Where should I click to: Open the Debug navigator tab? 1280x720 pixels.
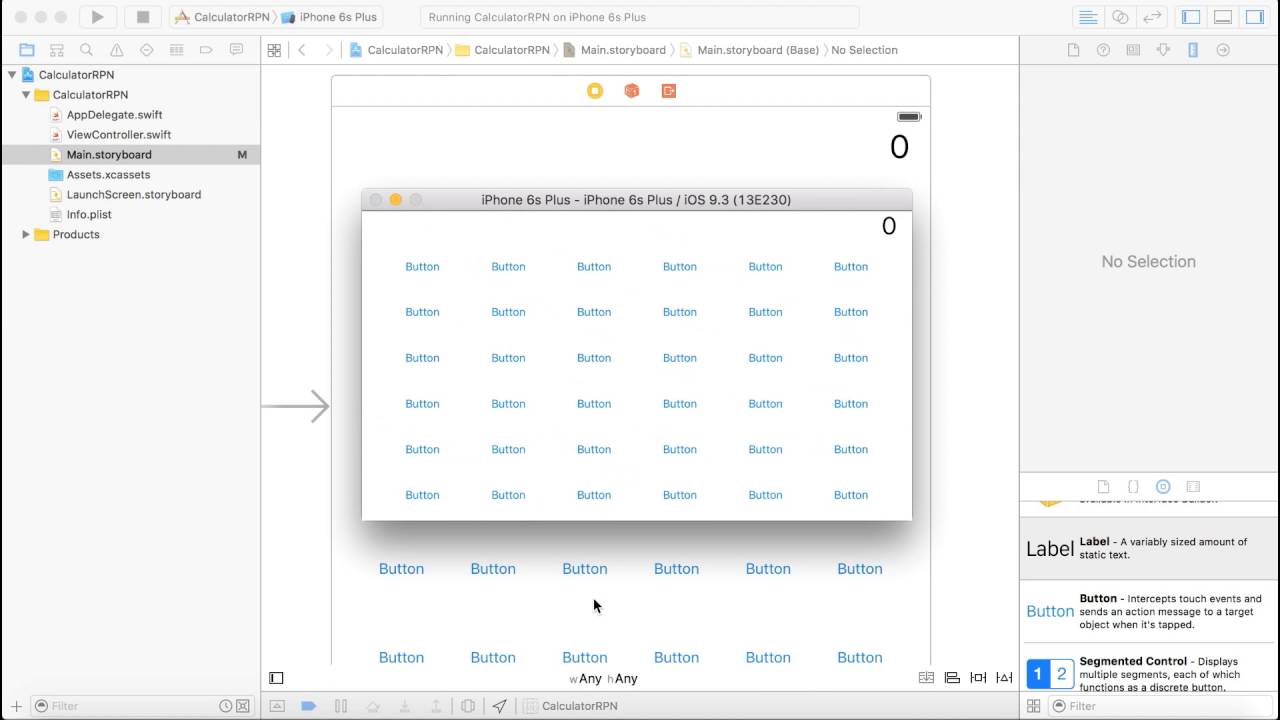point(177,50)
